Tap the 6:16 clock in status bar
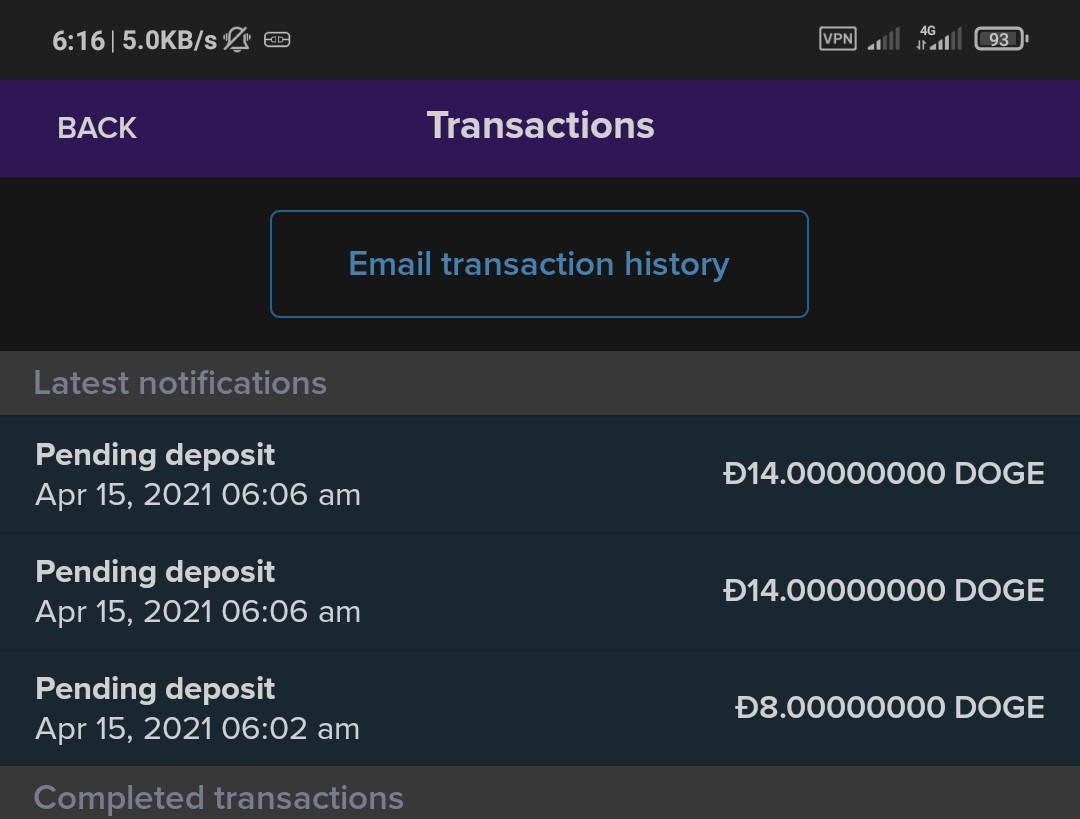Image resolution: width=1080 pixels, height=819 pixels. coord(78,41)
